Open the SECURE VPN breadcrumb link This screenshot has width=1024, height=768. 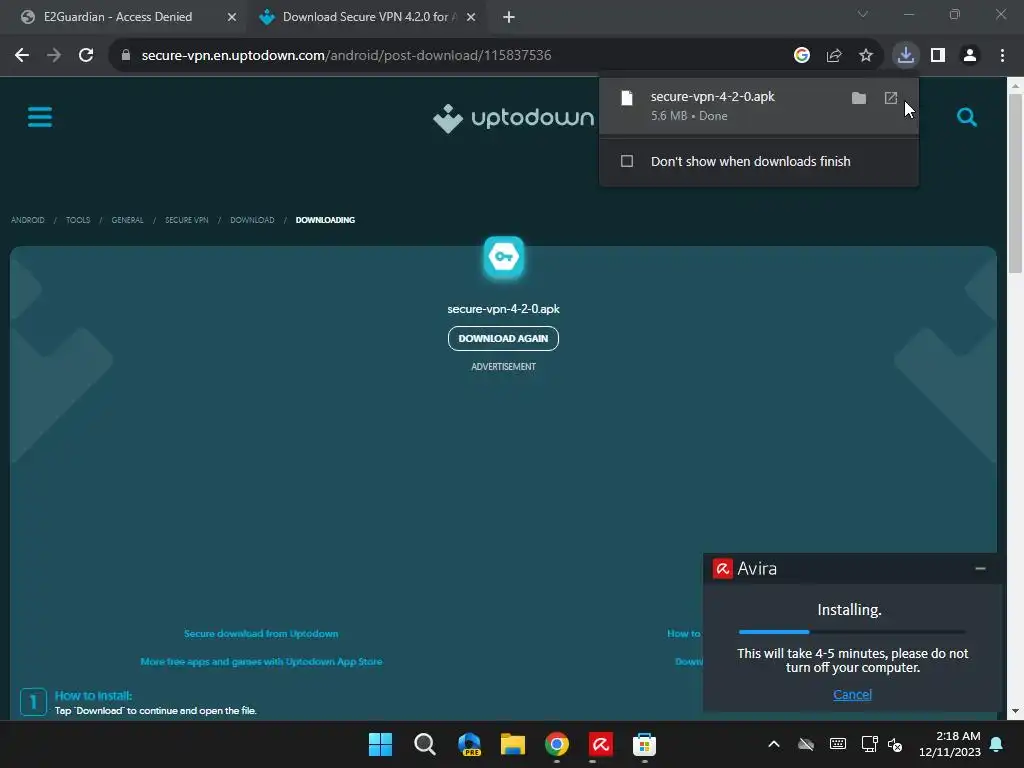[x=187, y=220]
